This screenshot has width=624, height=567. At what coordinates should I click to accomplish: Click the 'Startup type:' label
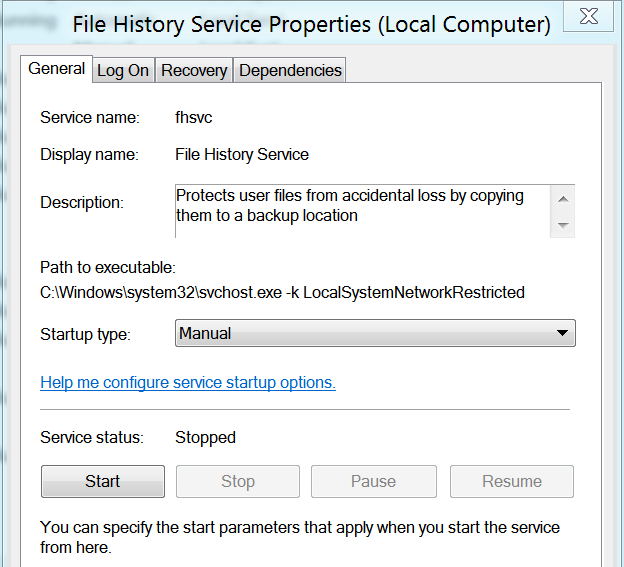coord(85,334)
